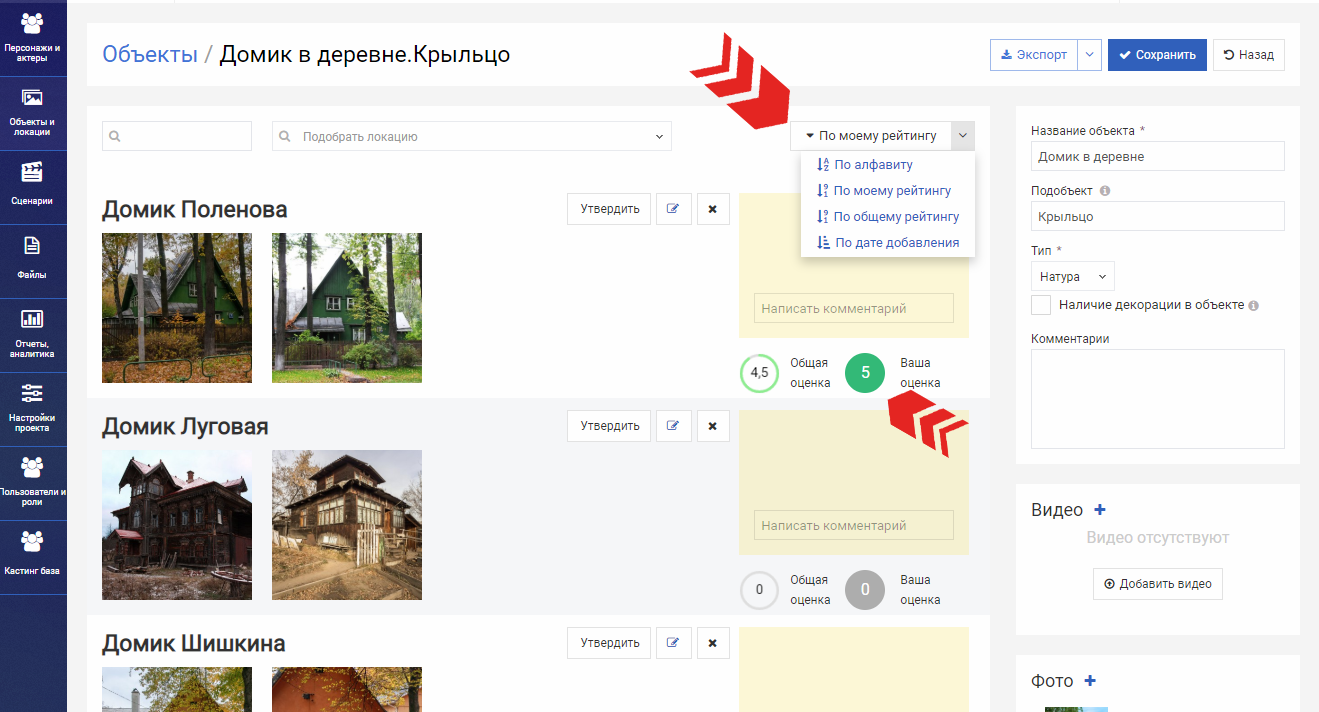
Task: Open Кастинг база in the sidebar
Action: pyautogui.click(x=33, y=558)
